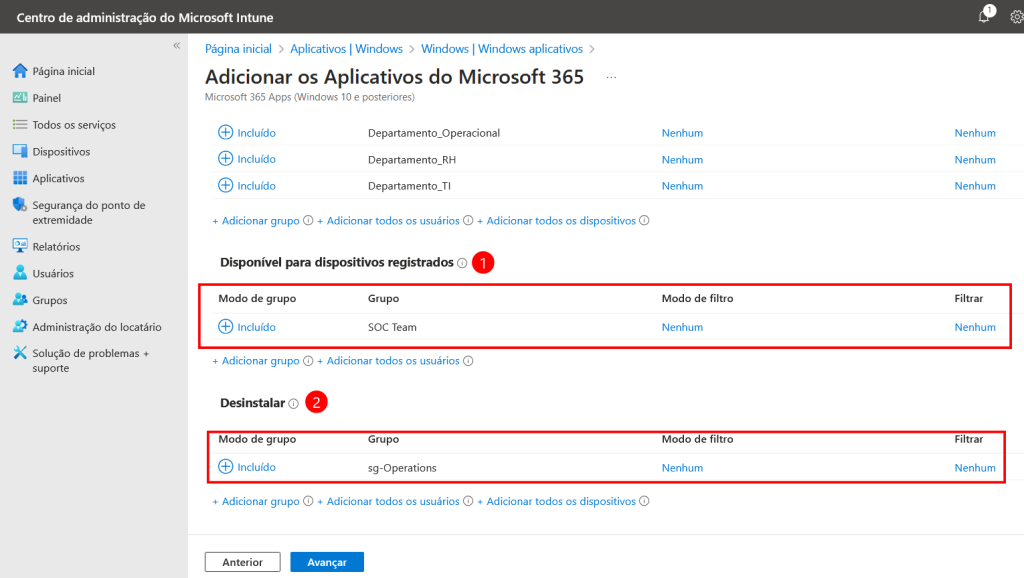The width and height of the screenshot is (1024, 578).
Task: Toggle Incluído mode for Departamento_TI
Action: coord(247,185)
